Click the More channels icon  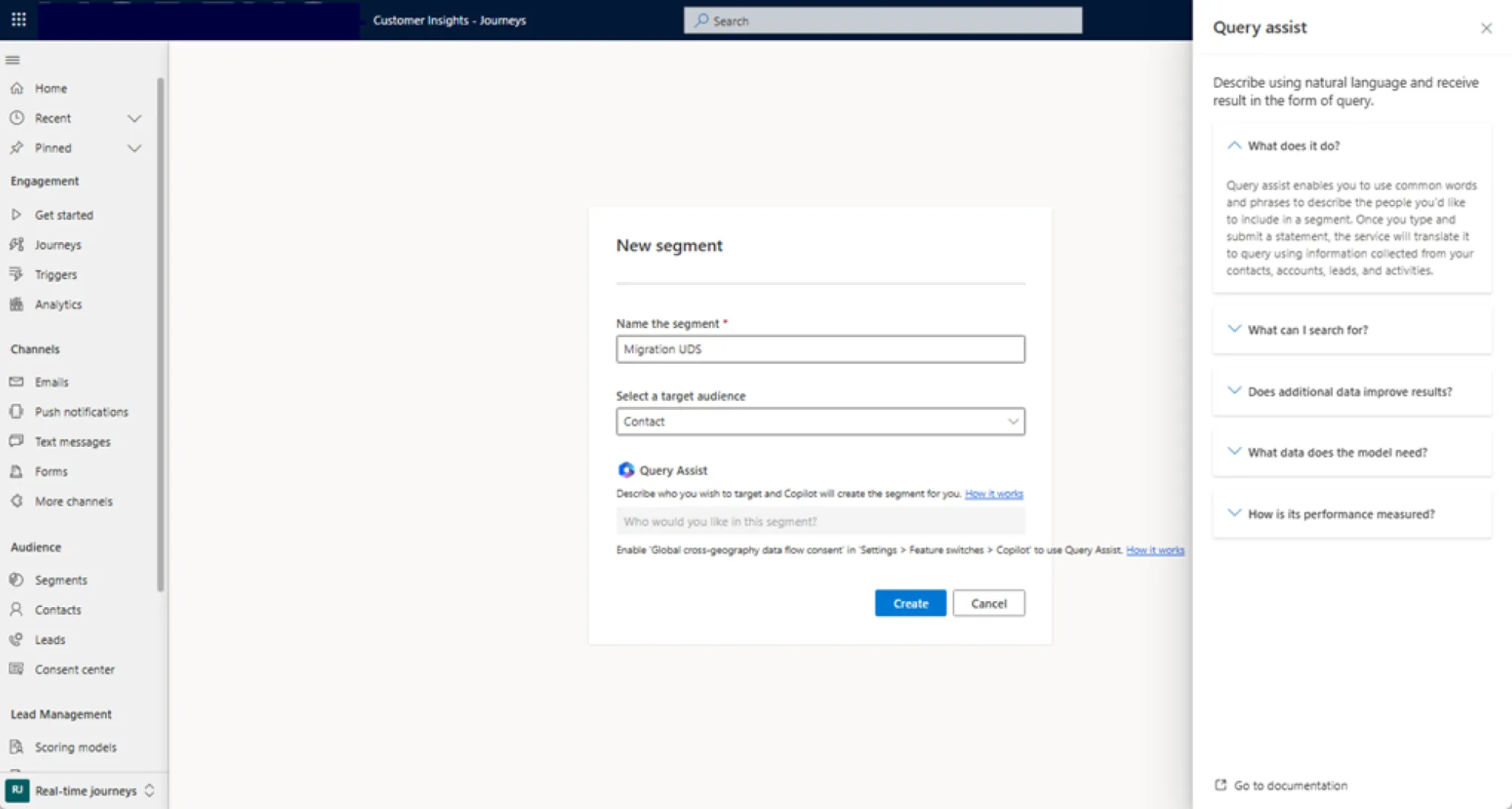(x=17, y=501)
